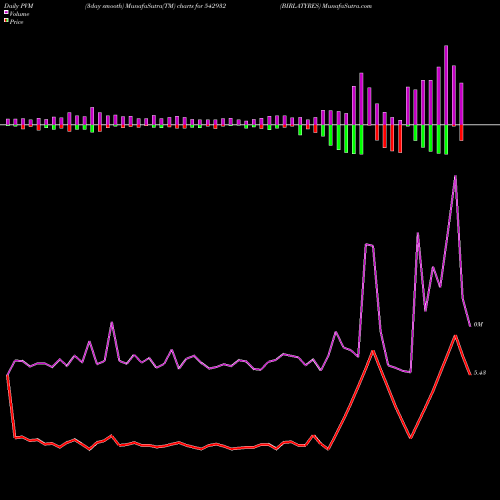Click the '(3day smooth) MunafaSutra(TM) charts for 542932' text
The height and width of the screenshot is (500, 500).
click(x=155, y=6)
